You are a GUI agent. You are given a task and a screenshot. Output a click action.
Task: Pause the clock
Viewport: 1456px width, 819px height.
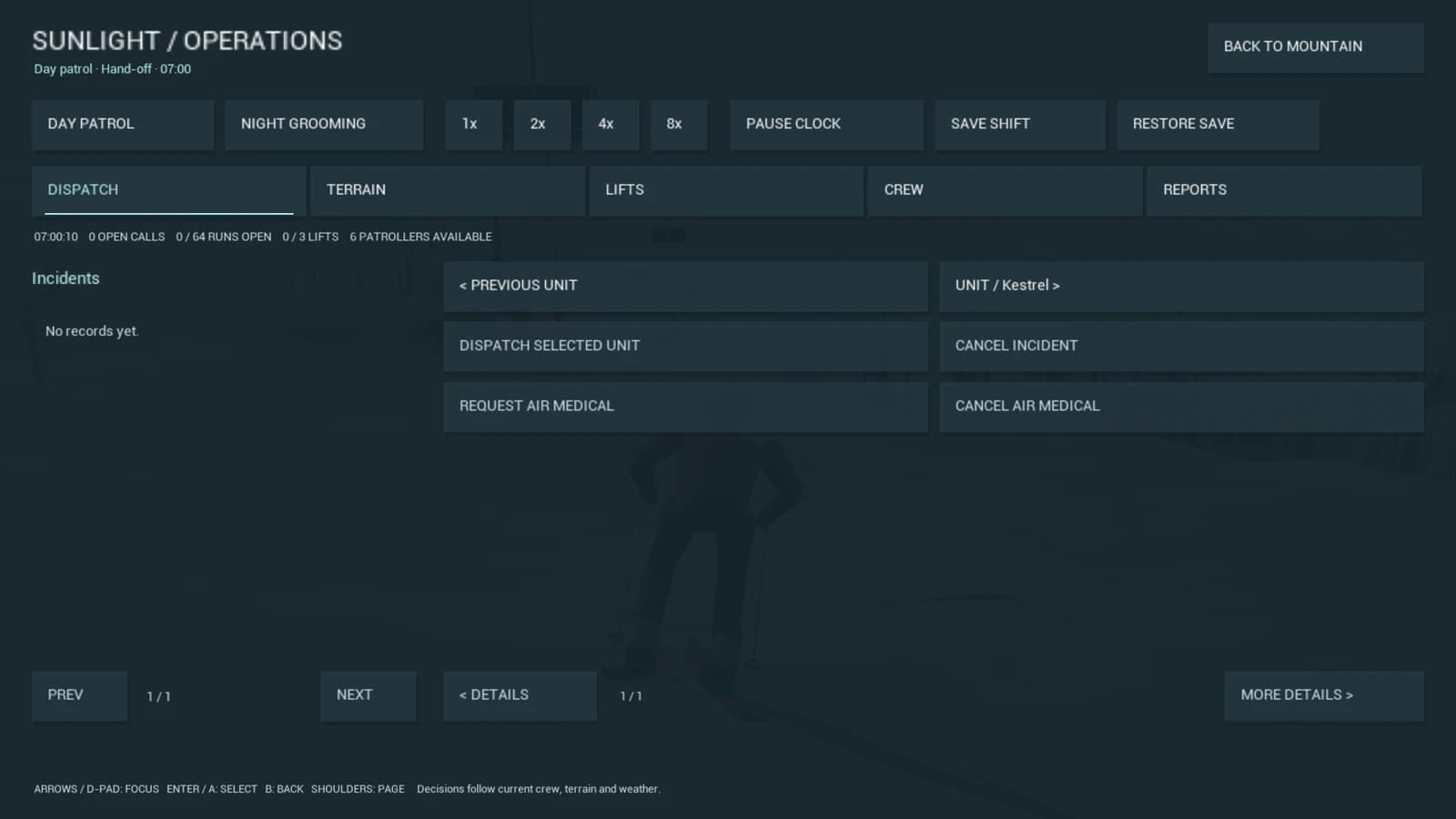[x=826, y=125]
